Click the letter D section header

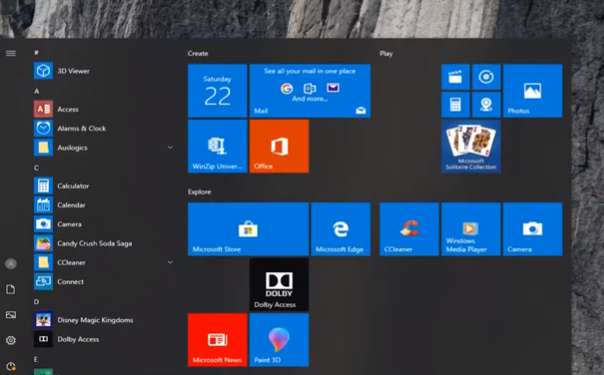coord(37,301)
